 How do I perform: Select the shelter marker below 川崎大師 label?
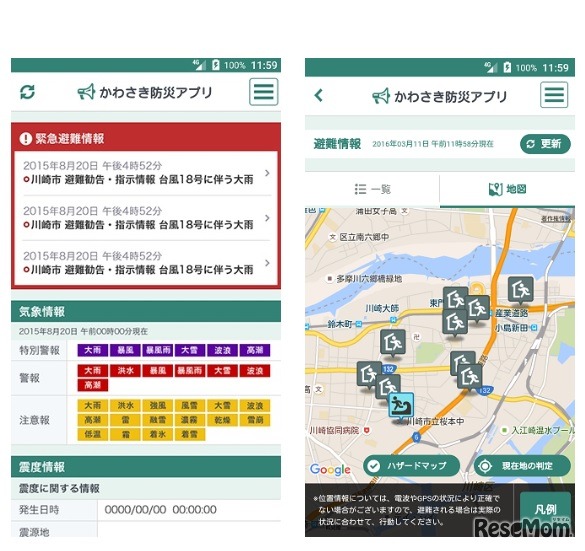393,342
